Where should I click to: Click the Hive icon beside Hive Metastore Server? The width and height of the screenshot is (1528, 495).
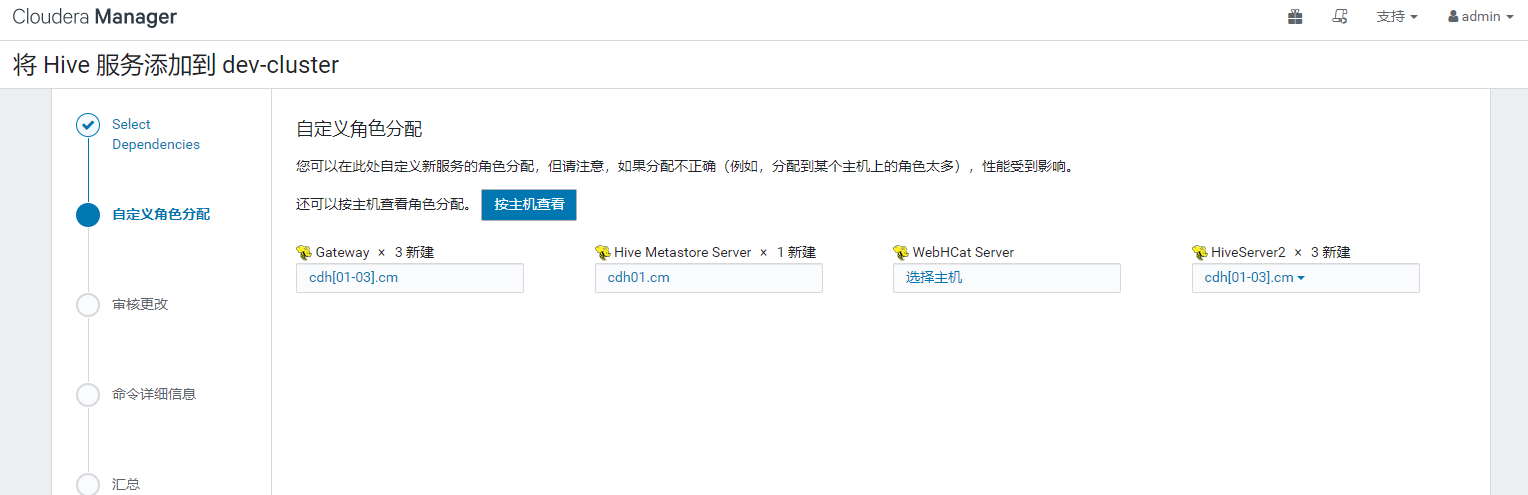(603, 253)
